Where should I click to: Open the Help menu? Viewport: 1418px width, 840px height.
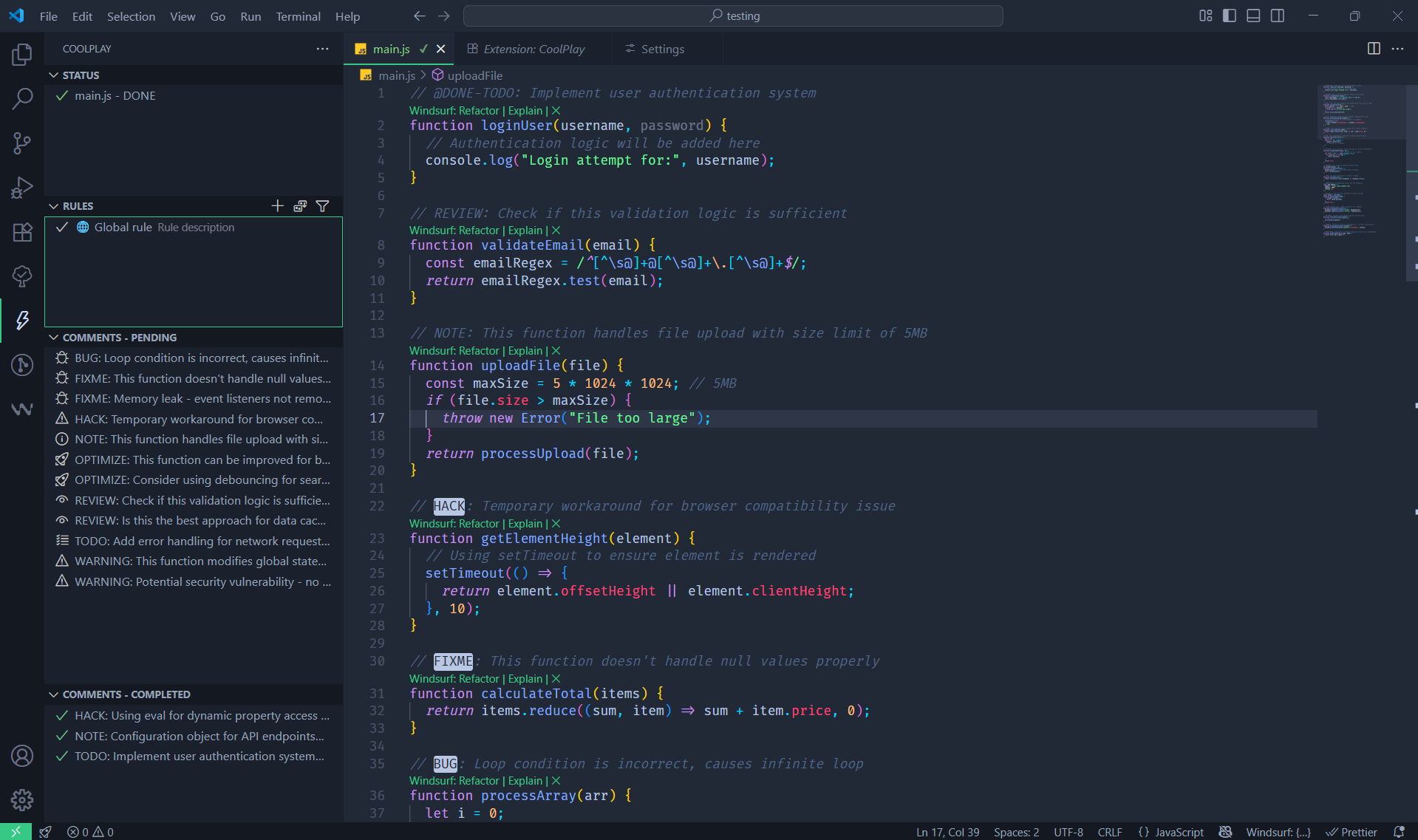coord(347,16)
